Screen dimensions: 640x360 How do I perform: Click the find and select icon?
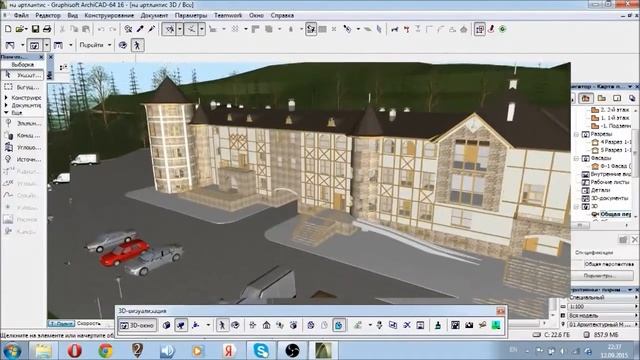(x=128, y=29)
